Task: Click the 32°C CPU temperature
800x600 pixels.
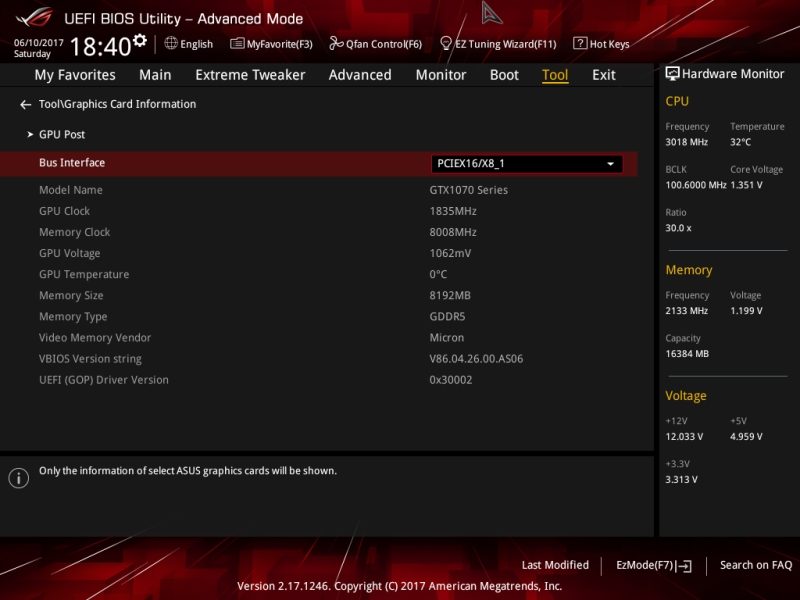Action: tap(740, 142)
